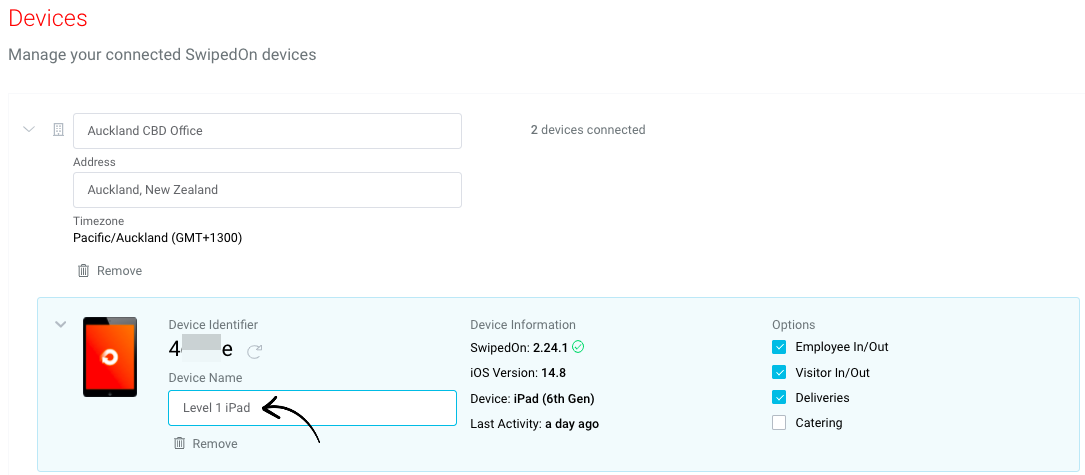Click trash icon under Device Name field
The image size is (1085, 475).
click(179, 443)
